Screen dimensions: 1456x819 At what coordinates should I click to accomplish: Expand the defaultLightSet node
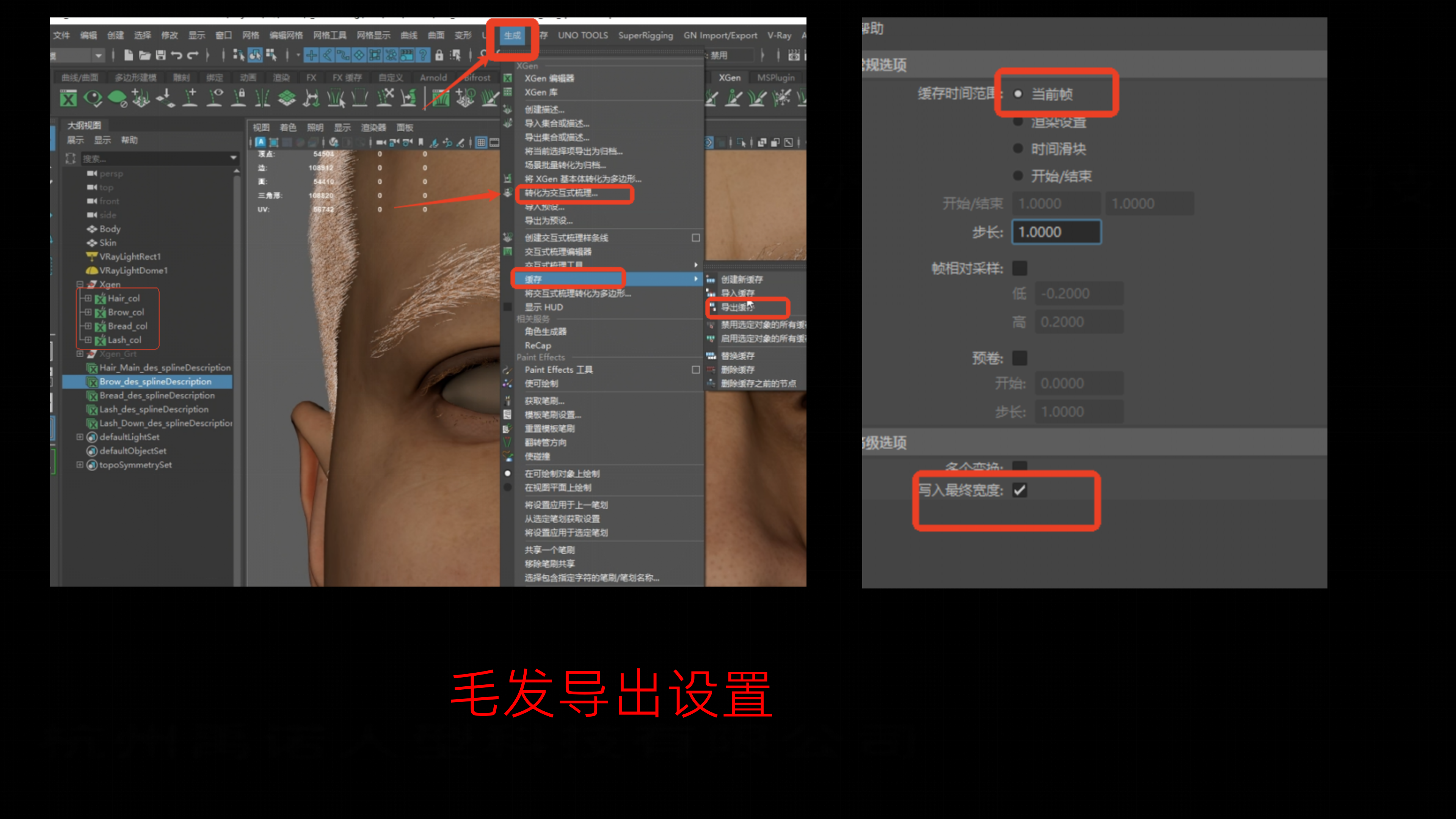pyautogui.click(x=80, y=437)
